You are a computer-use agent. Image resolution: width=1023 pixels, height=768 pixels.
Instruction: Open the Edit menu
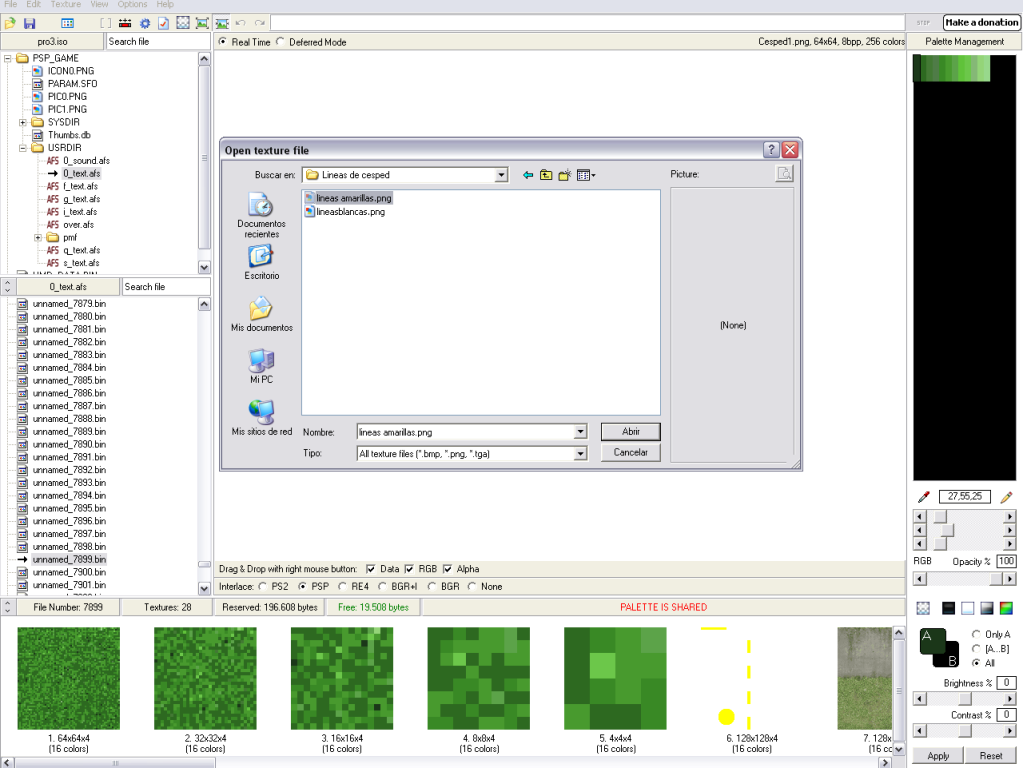click(33, 5)
